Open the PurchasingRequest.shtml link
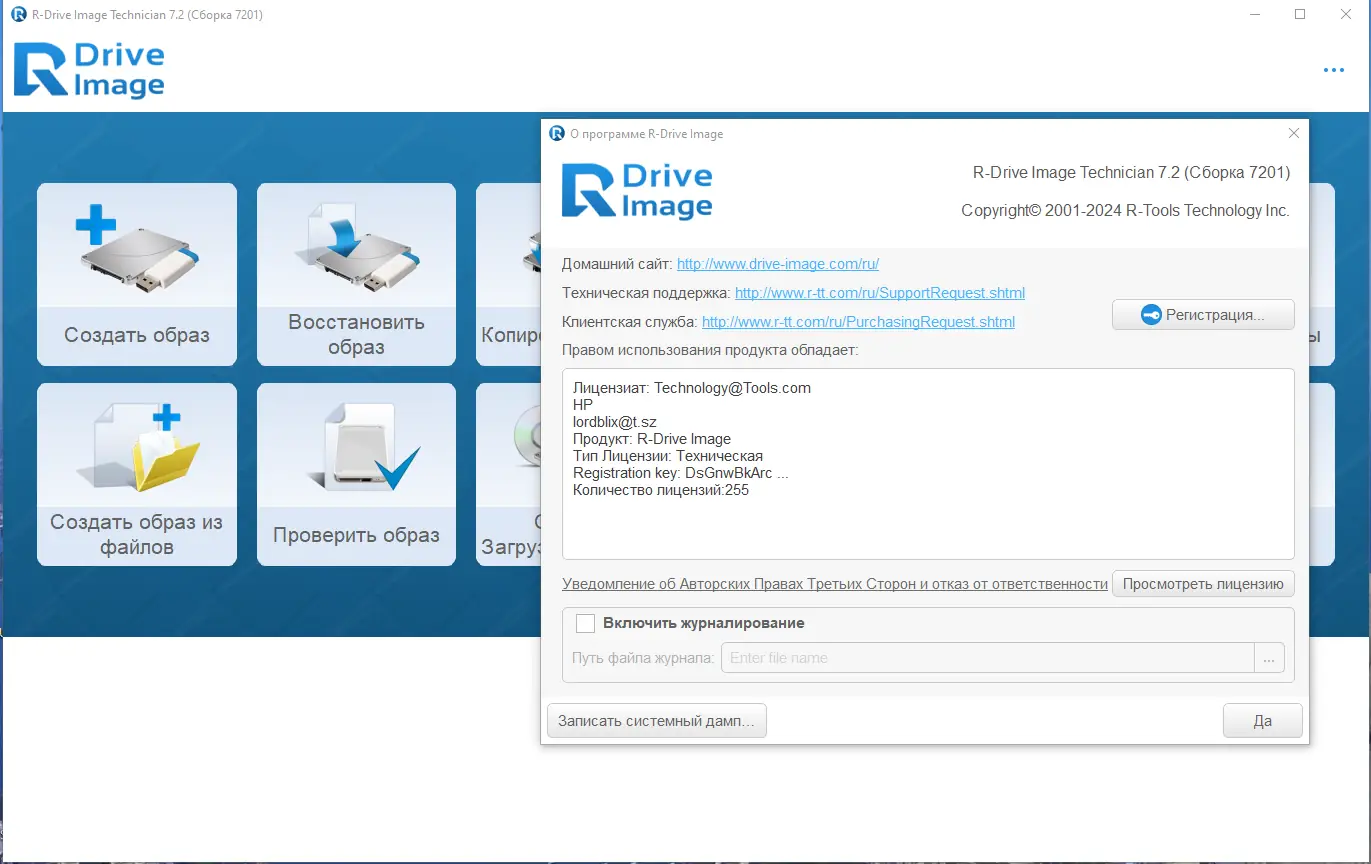The image size is (1371, 864). coord(858,322)
